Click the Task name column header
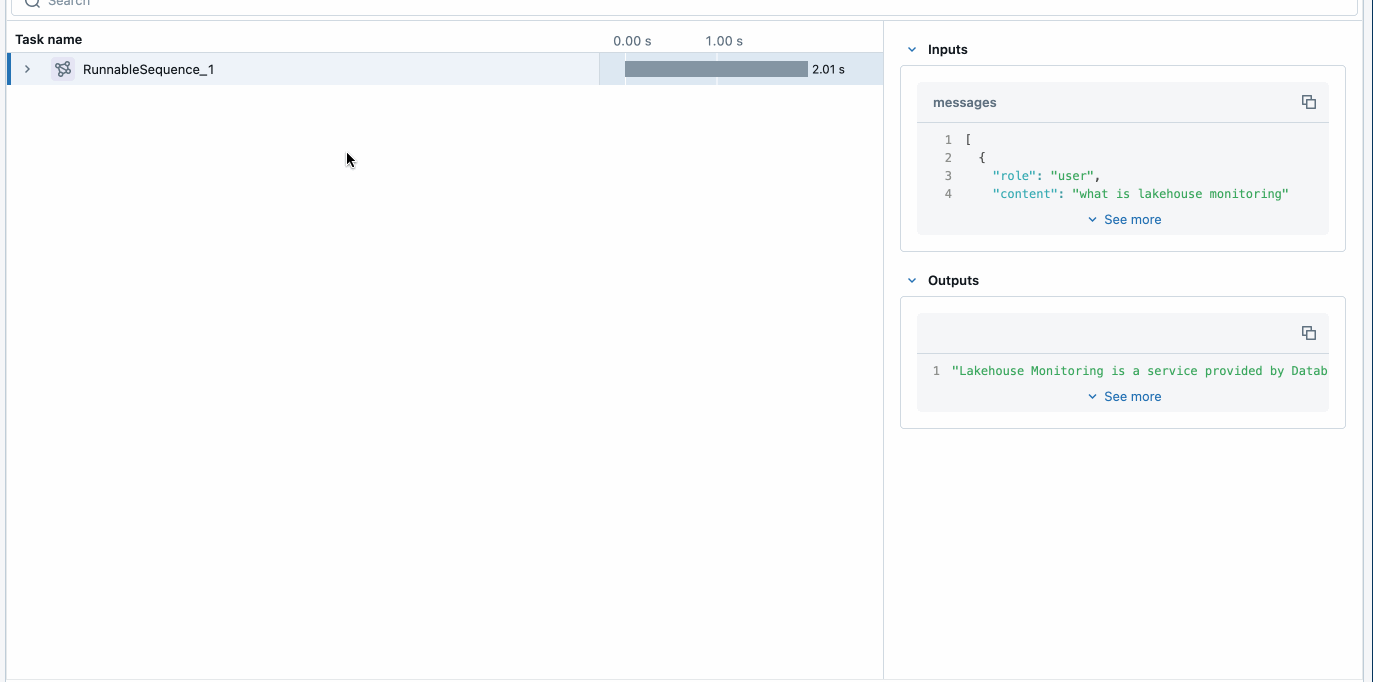 [x=49, y=40]
